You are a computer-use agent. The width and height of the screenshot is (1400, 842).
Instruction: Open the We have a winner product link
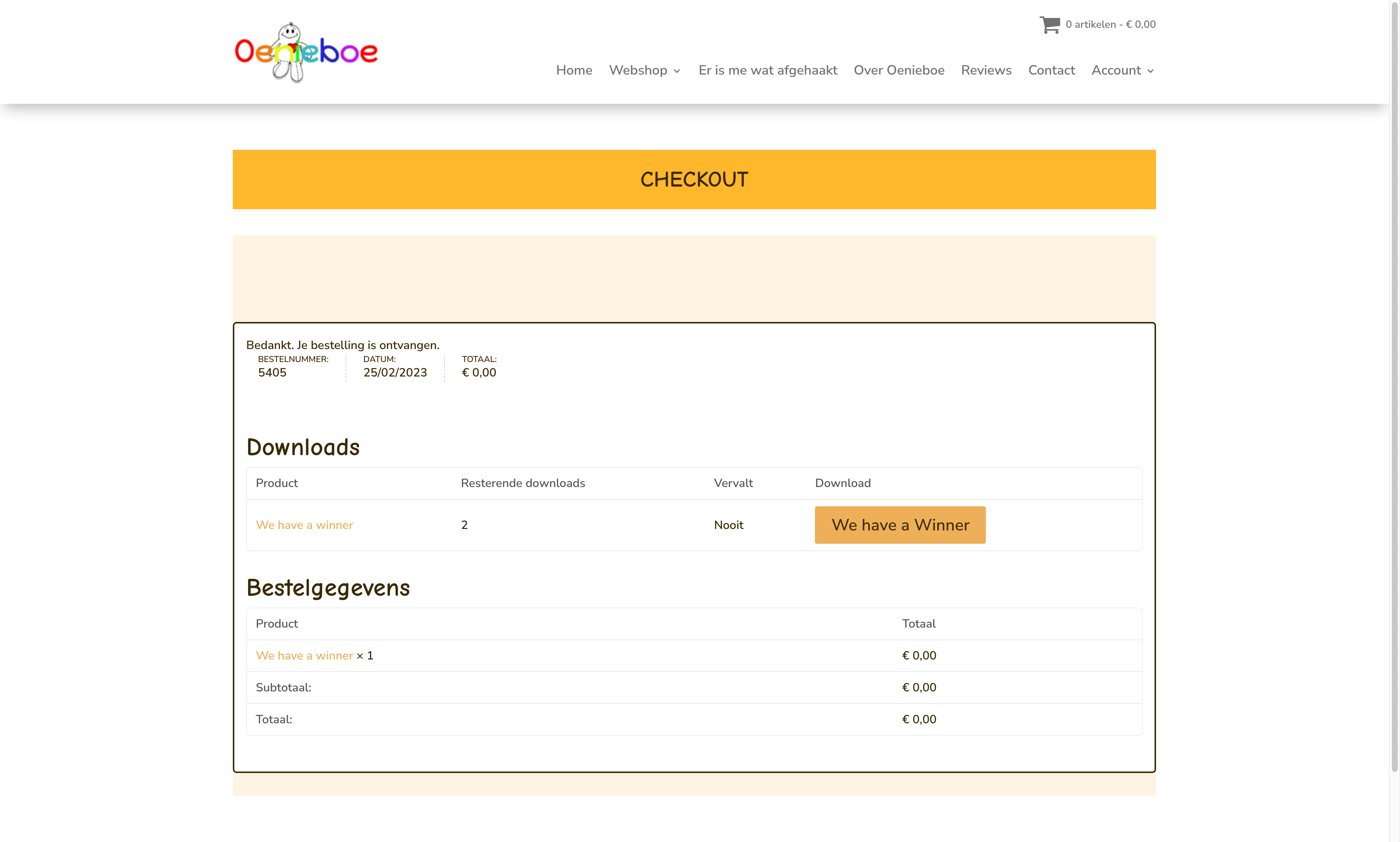tap(304, 525)
